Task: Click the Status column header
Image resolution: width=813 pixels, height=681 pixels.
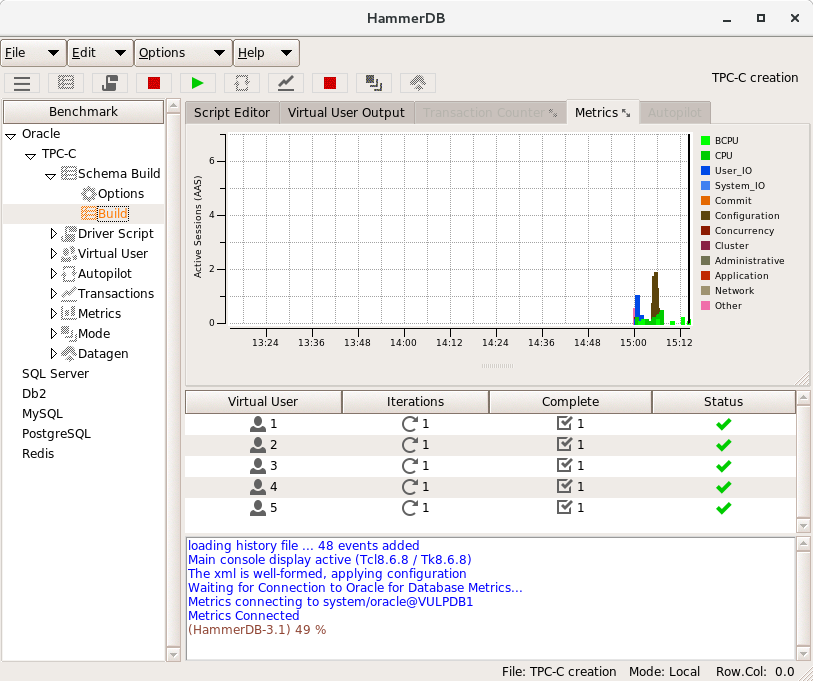Action: coord(723,402)
